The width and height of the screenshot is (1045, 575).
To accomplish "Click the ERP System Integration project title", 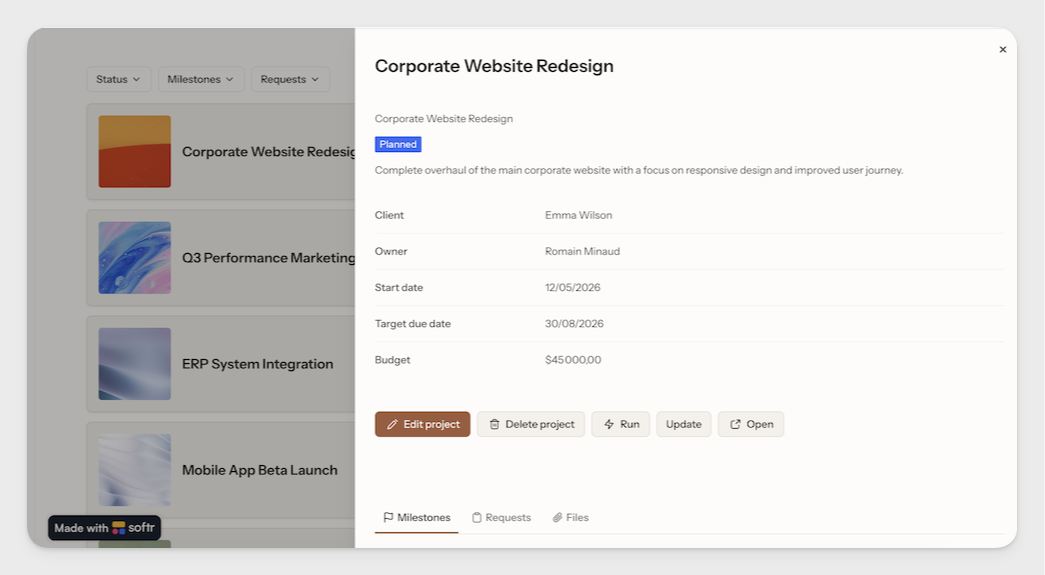I will tap(258, 364).
